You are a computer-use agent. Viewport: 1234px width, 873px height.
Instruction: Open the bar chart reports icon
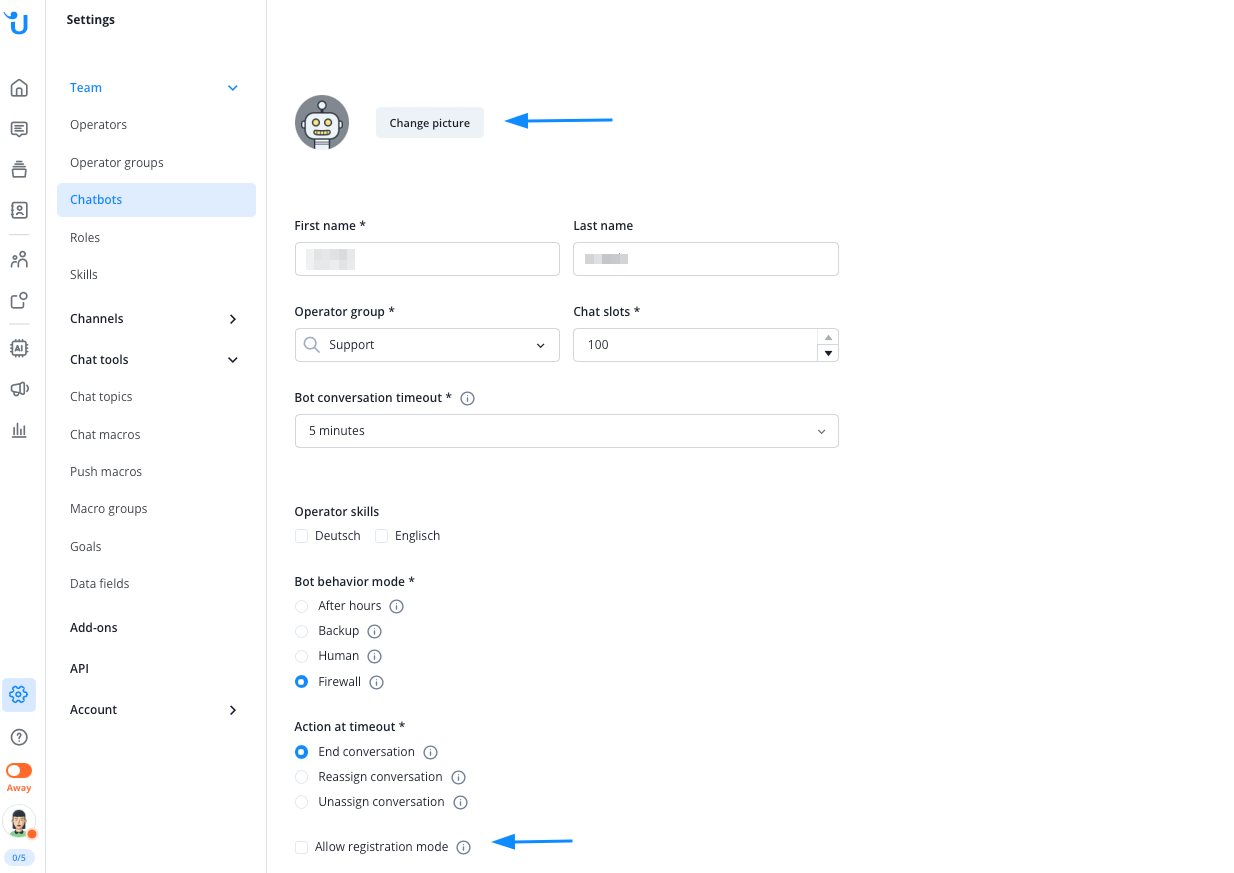[19, 430]
